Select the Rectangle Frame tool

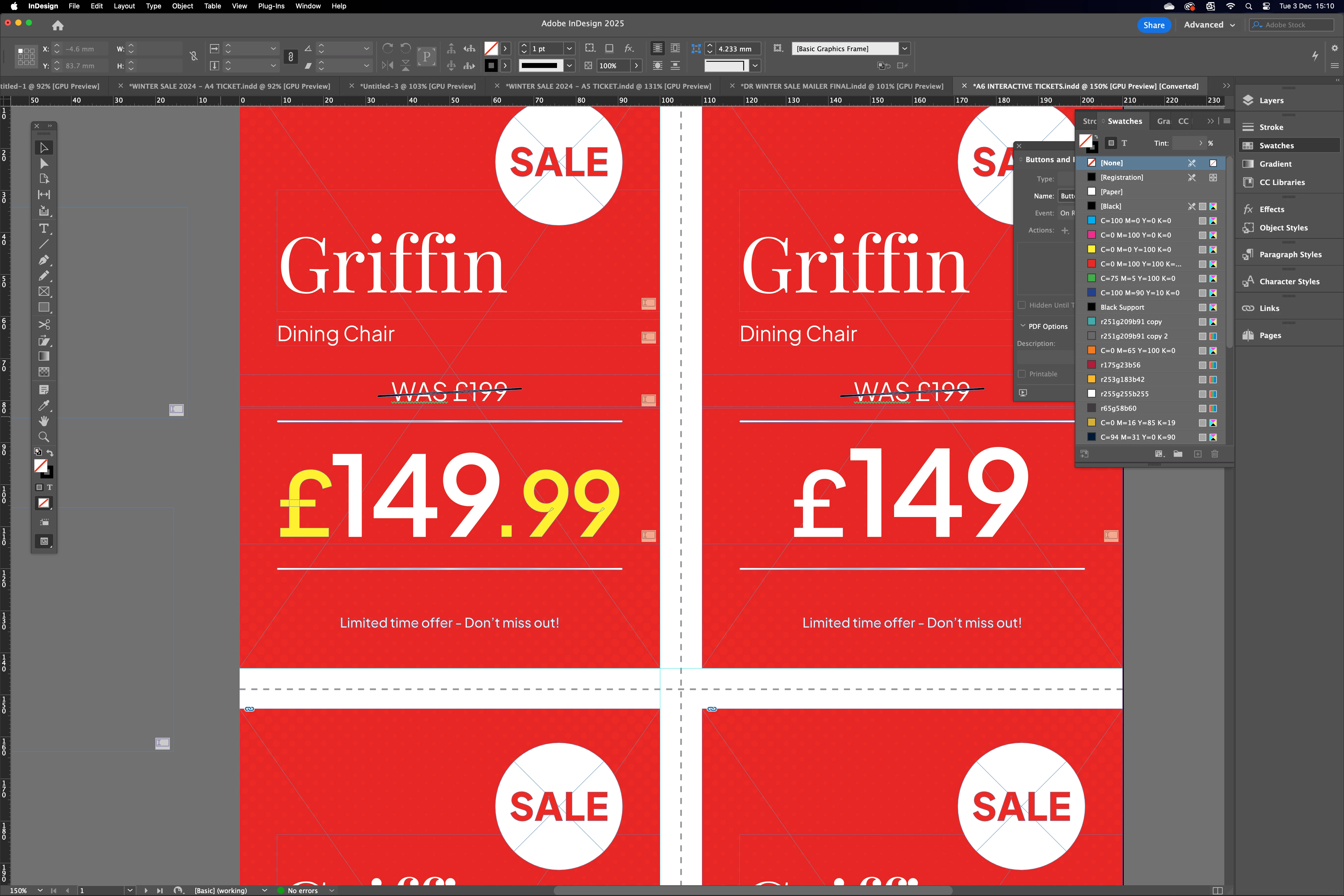(44, 291)
